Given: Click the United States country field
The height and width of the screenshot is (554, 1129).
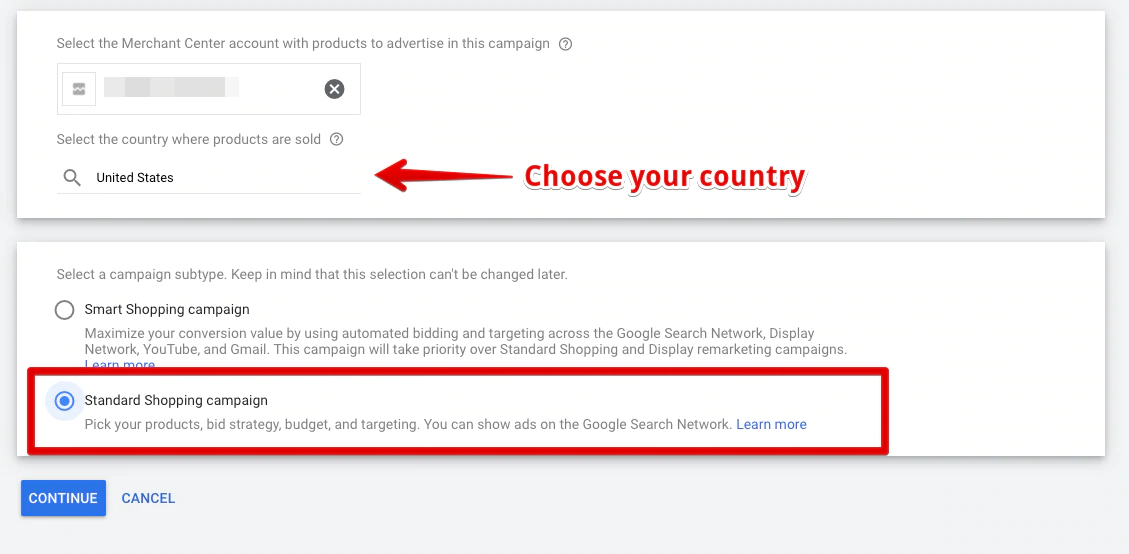Looking at the screenshot, I should coord(220,178).
